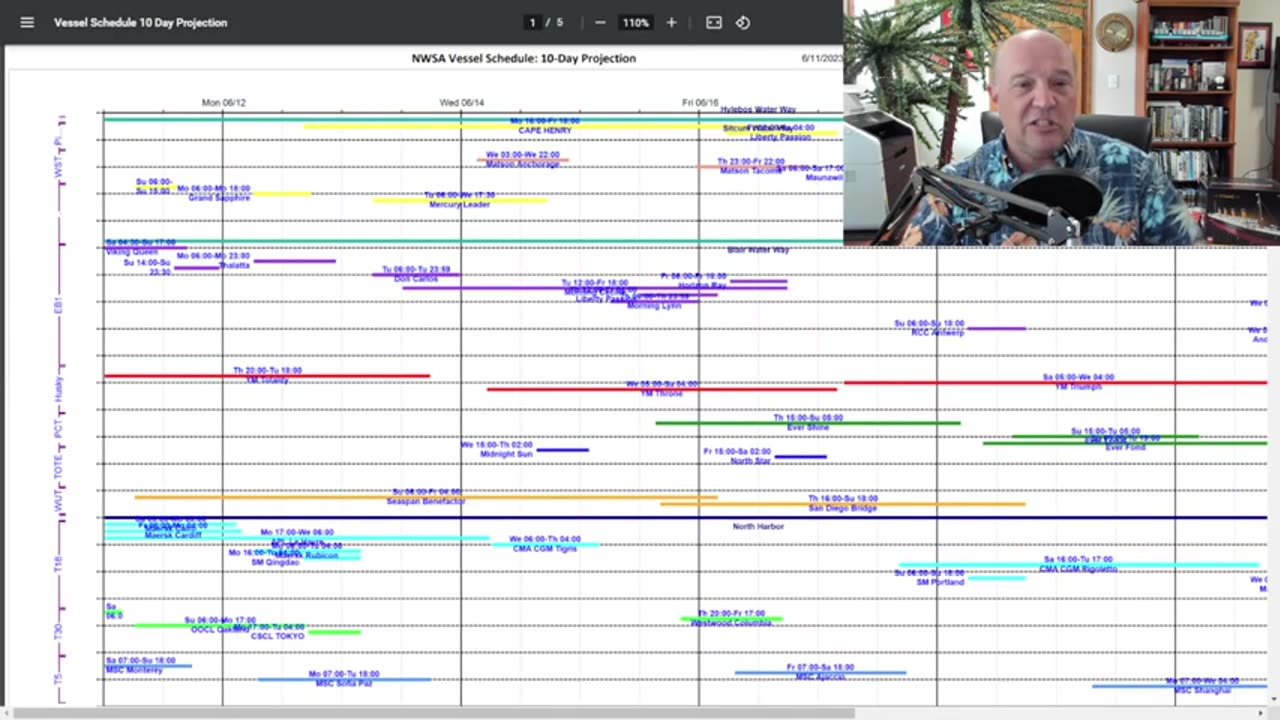Click the North Harbor label

pyautogui.click(x=758, y=526)
